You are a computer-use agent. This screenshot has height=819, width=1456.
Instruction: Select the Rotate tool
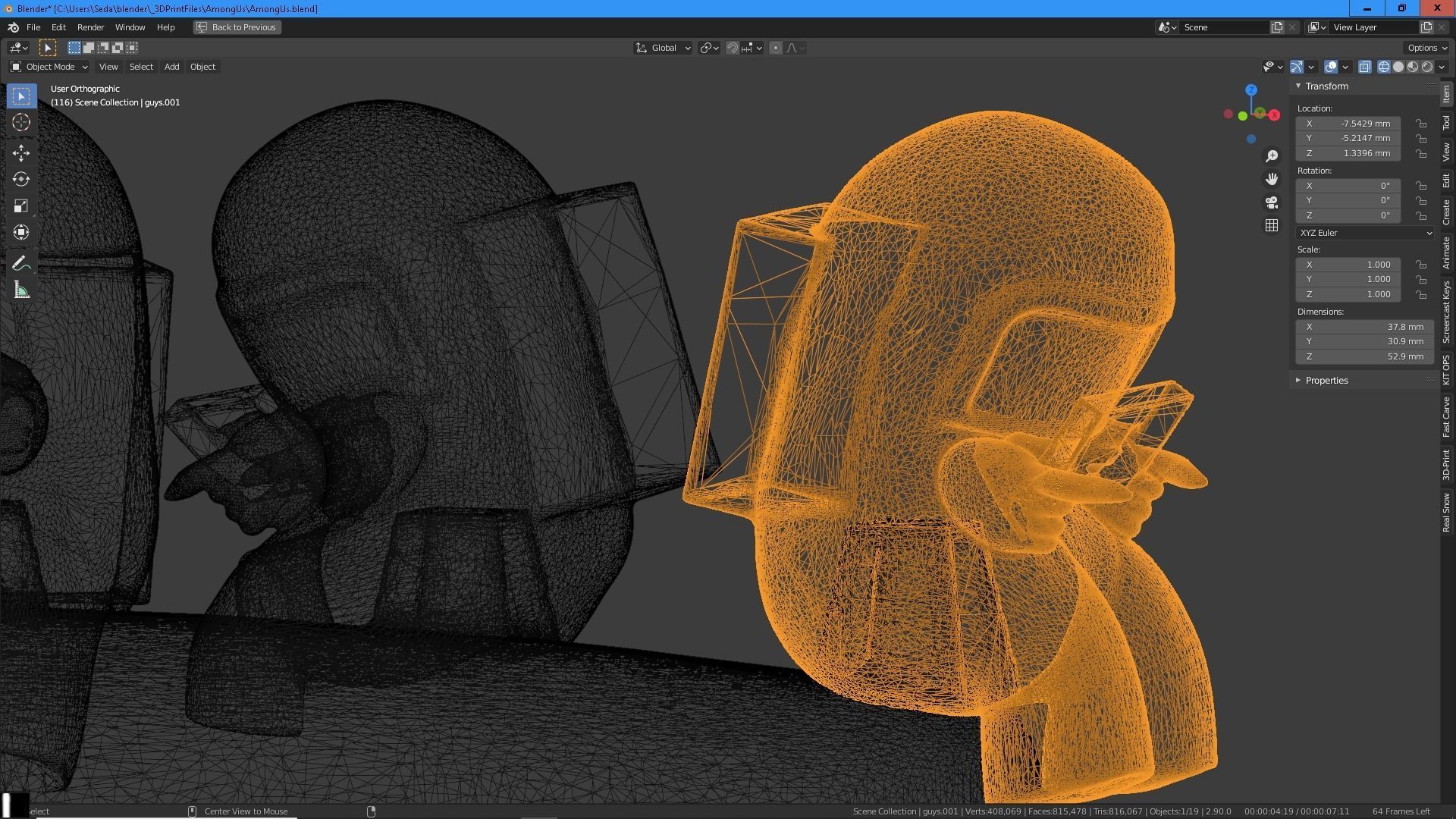[x=21, y=179]
